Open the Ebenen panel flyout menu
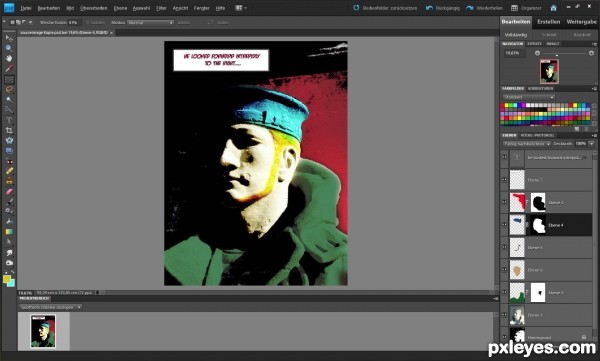The height and width of the screenshot is (361, 600). 594,136
